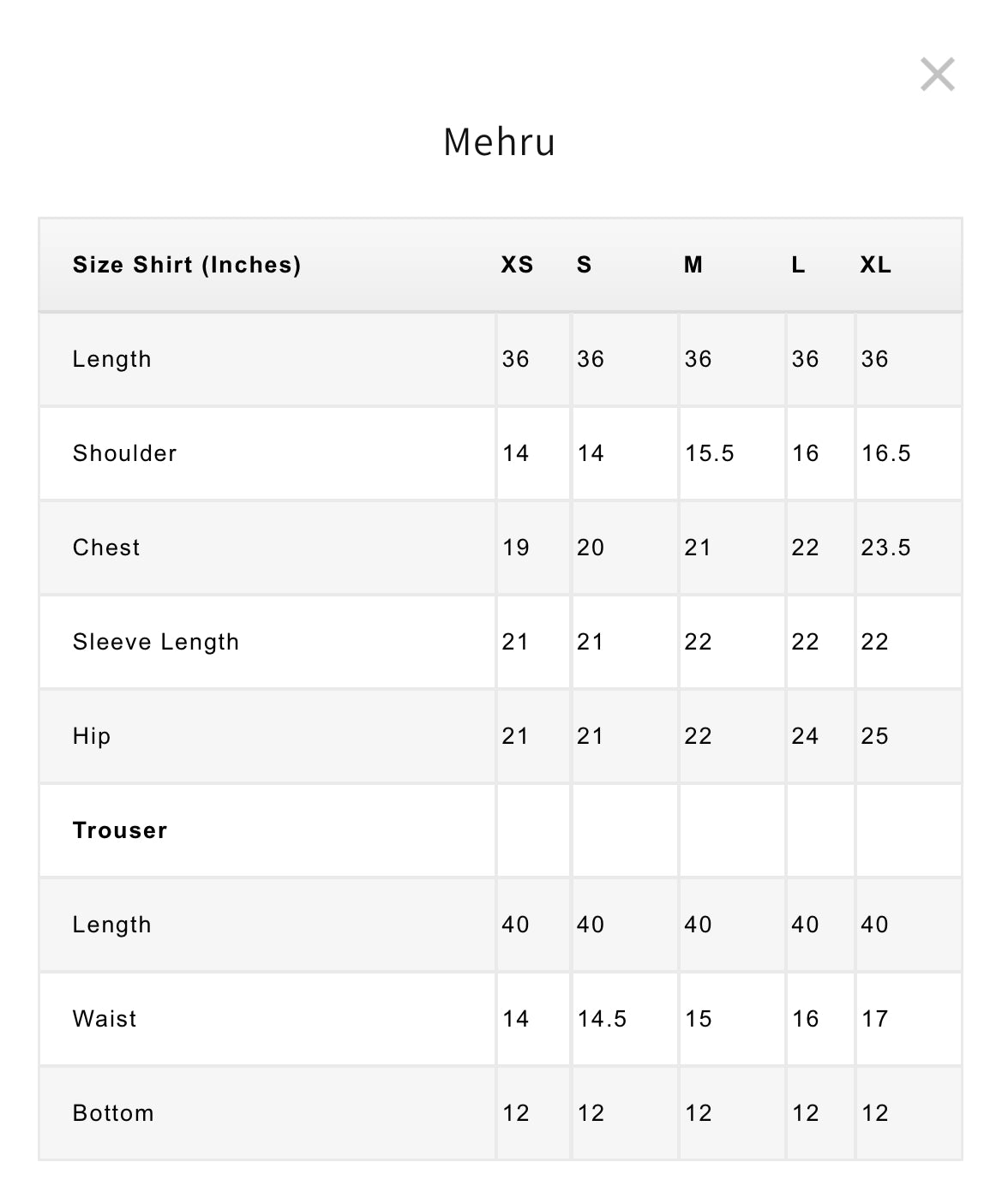Click the Chest row label
This screenshot has width=1008, height=1204.
[x=106, y=548]
